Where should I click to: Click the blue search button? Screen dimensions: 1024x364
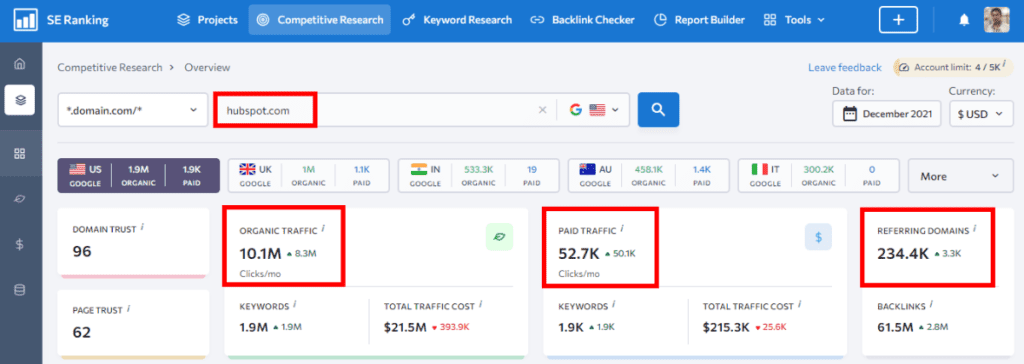(658, 110)
